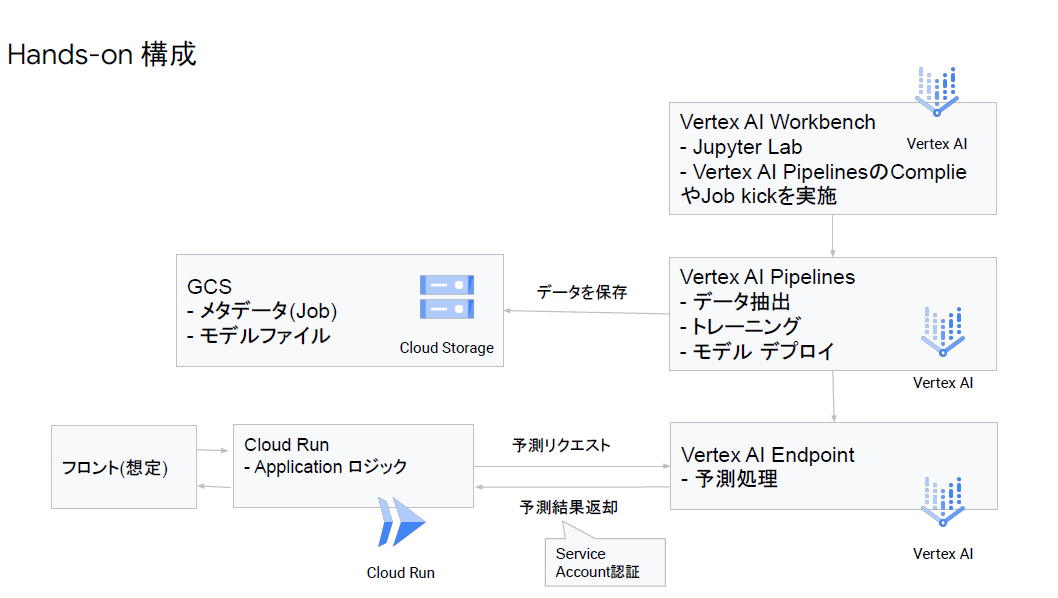1058x598 pixels.
Task: Click the "Application ロジック" text in Cloud Run box
Action: 326,467
